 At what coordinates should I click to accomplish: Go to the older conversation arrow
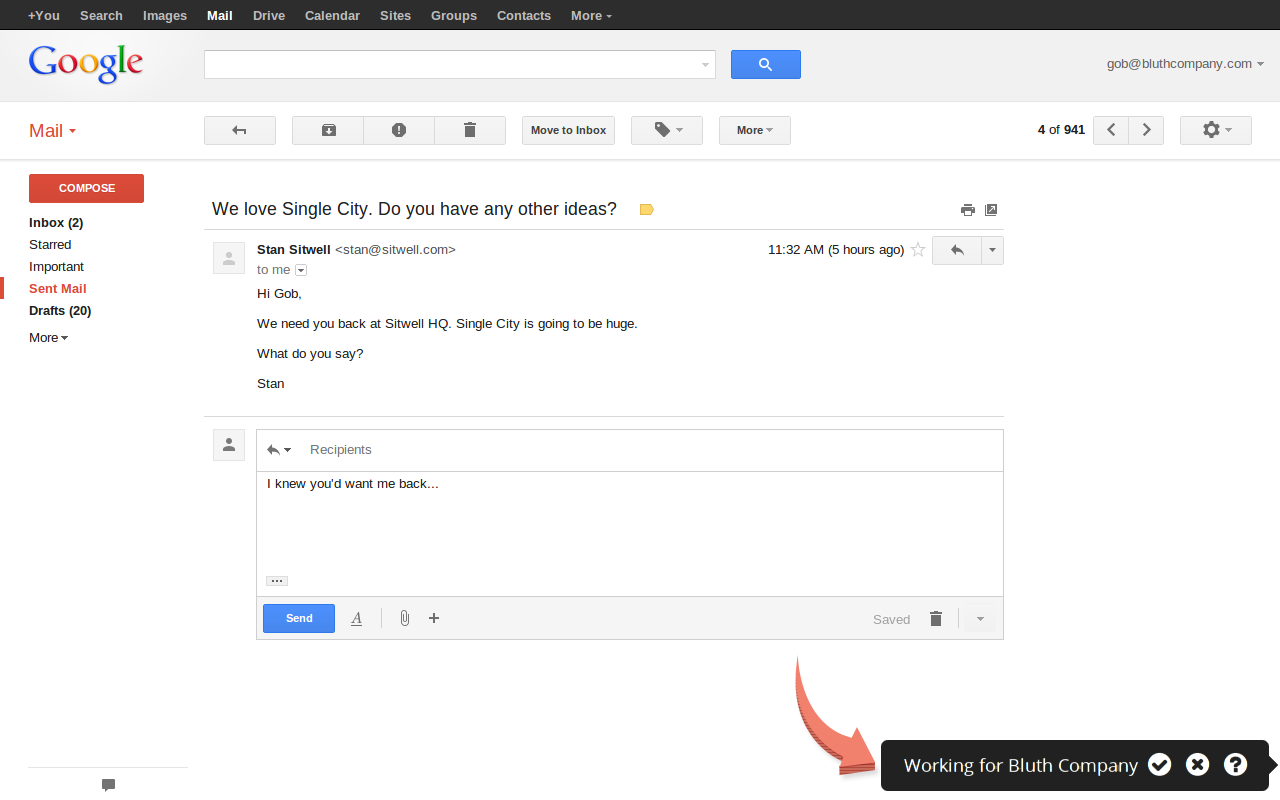point(1147,130)
